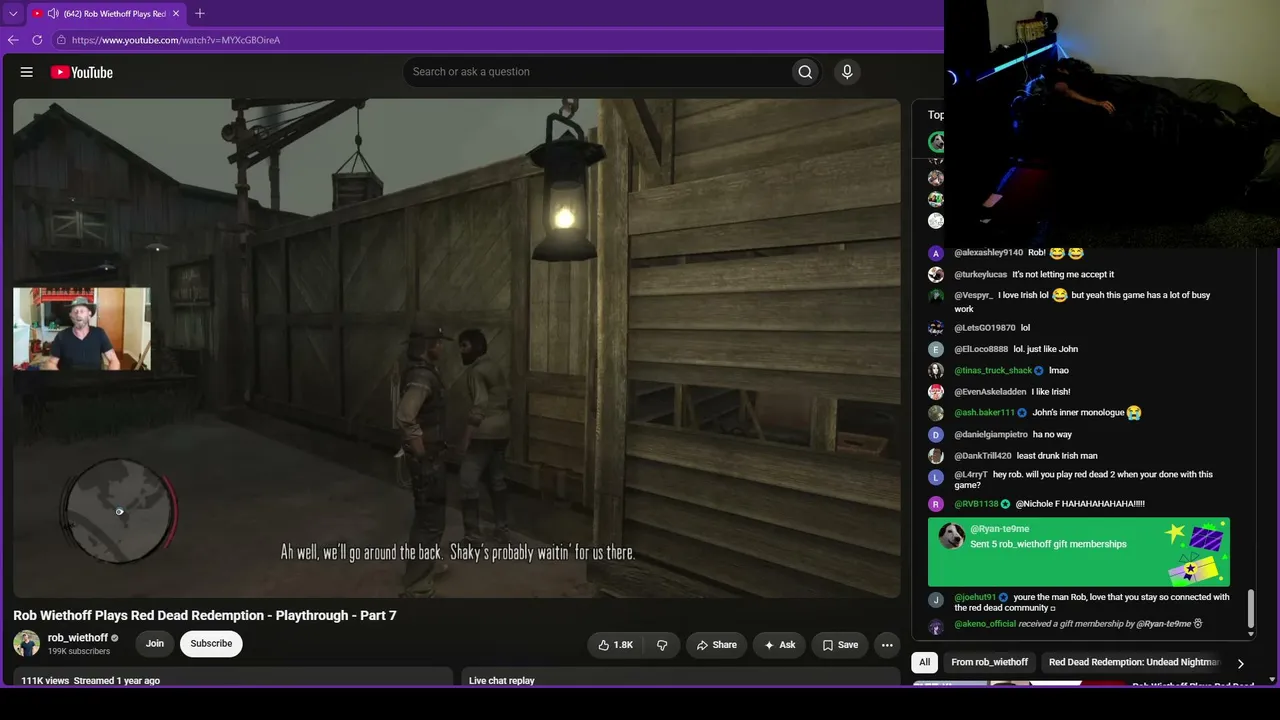Open @turkeylucas chat avatar

click(936, 274)
